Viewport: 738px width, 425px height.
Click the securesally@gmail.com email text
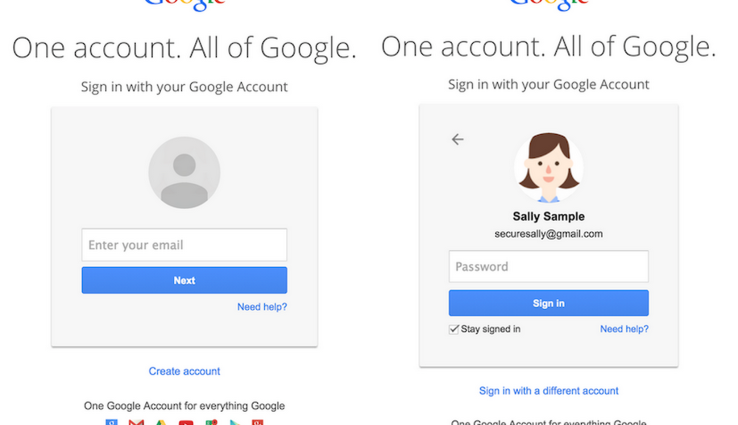548,234
